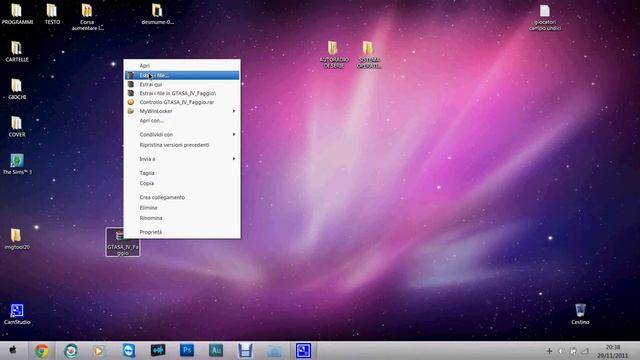640x360 pixels.
Task: Click the volume icon in system tray
Action: click(x=561, y=351)
